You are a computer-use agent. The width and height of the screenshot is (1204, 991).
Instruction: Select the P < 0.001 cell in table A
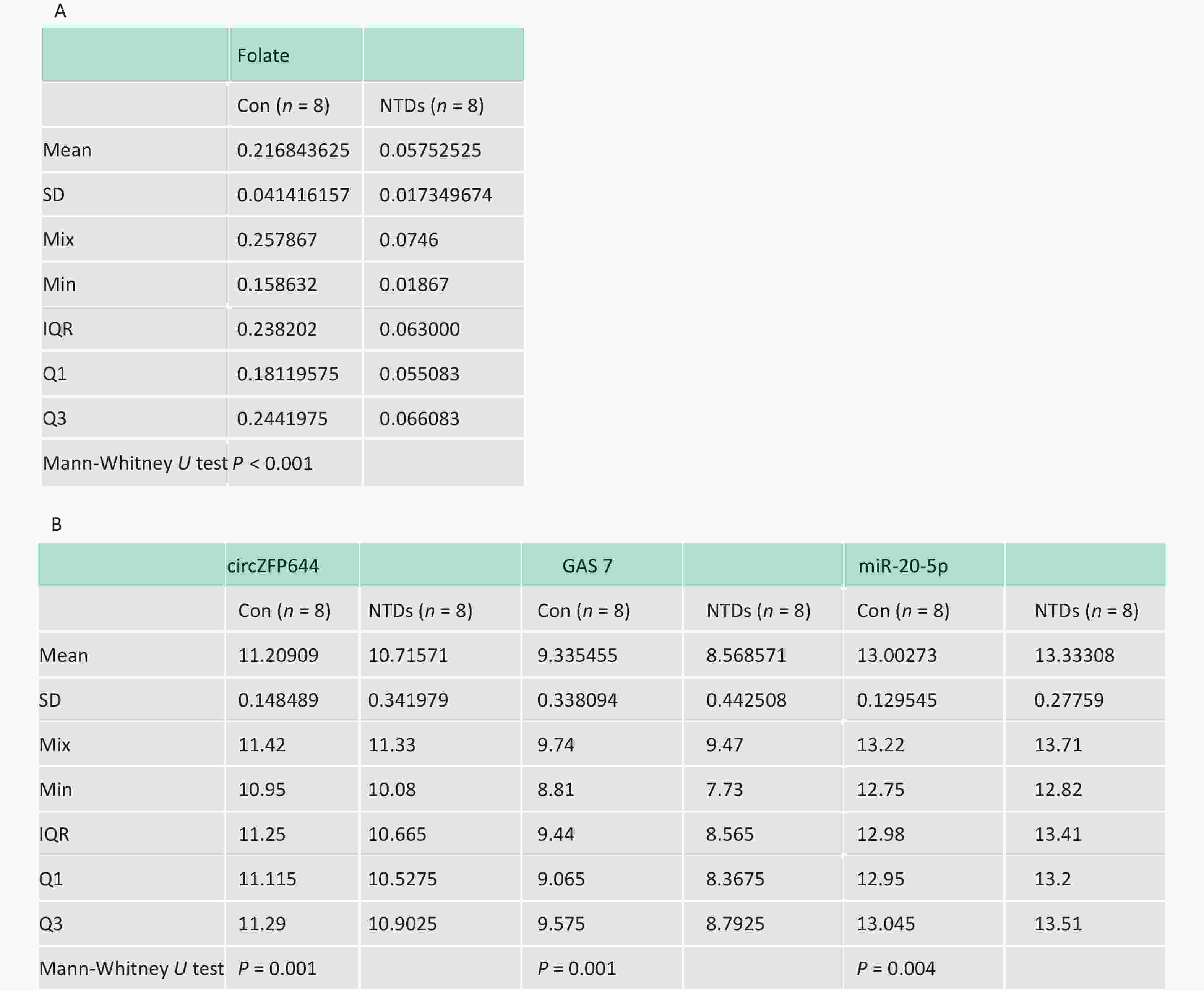273,463
